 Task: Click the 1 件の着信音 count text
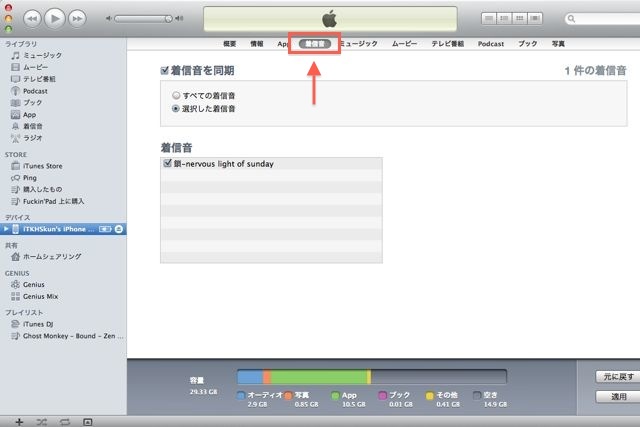pyautogui.click(x=596, y=71)
